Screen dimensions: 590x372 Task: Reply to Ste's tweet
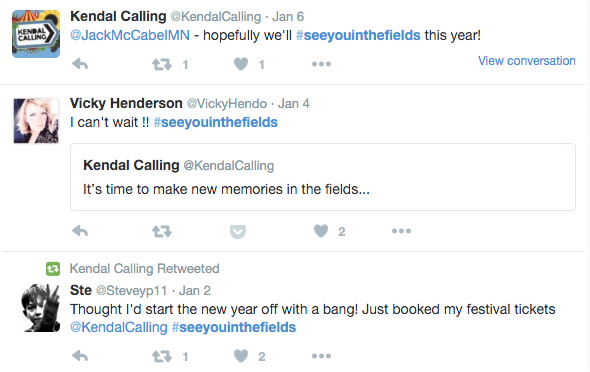tap(80, 356)
